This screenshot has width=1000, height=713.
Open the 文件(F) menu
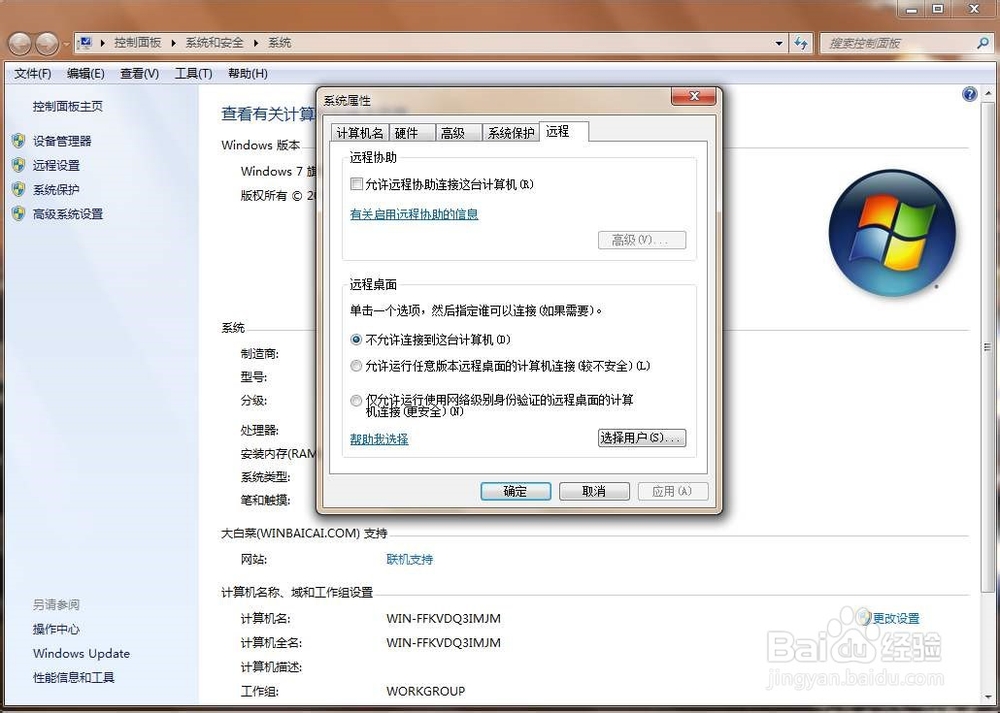33,73
